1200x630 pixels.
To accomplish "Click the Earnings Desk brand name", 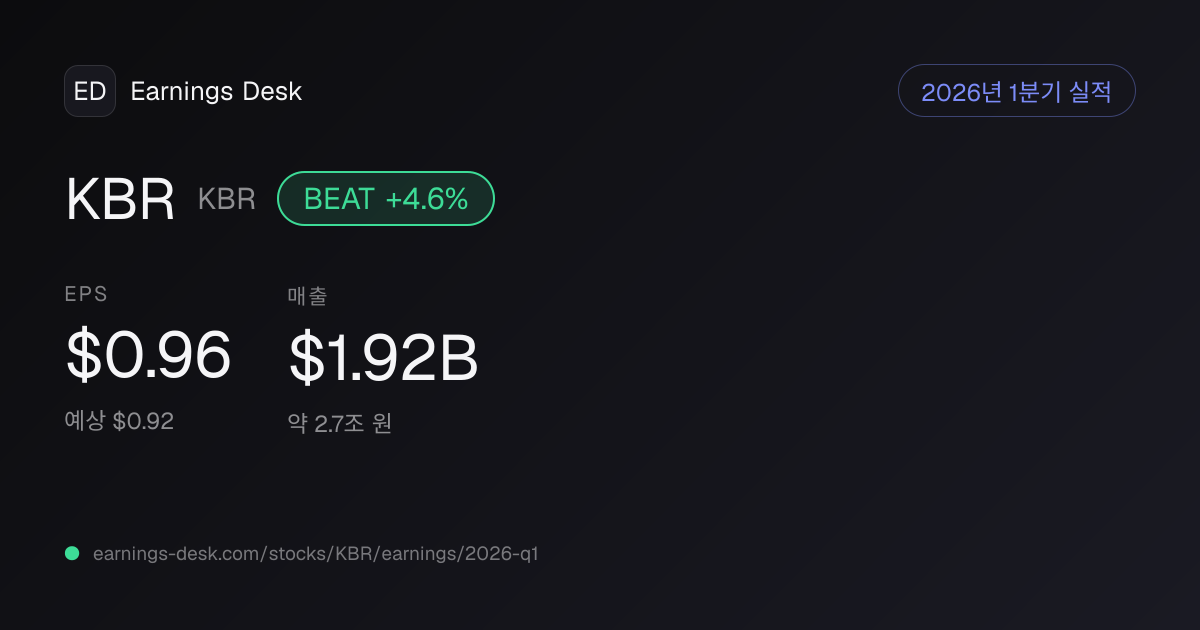I will [x=216, y=92].
